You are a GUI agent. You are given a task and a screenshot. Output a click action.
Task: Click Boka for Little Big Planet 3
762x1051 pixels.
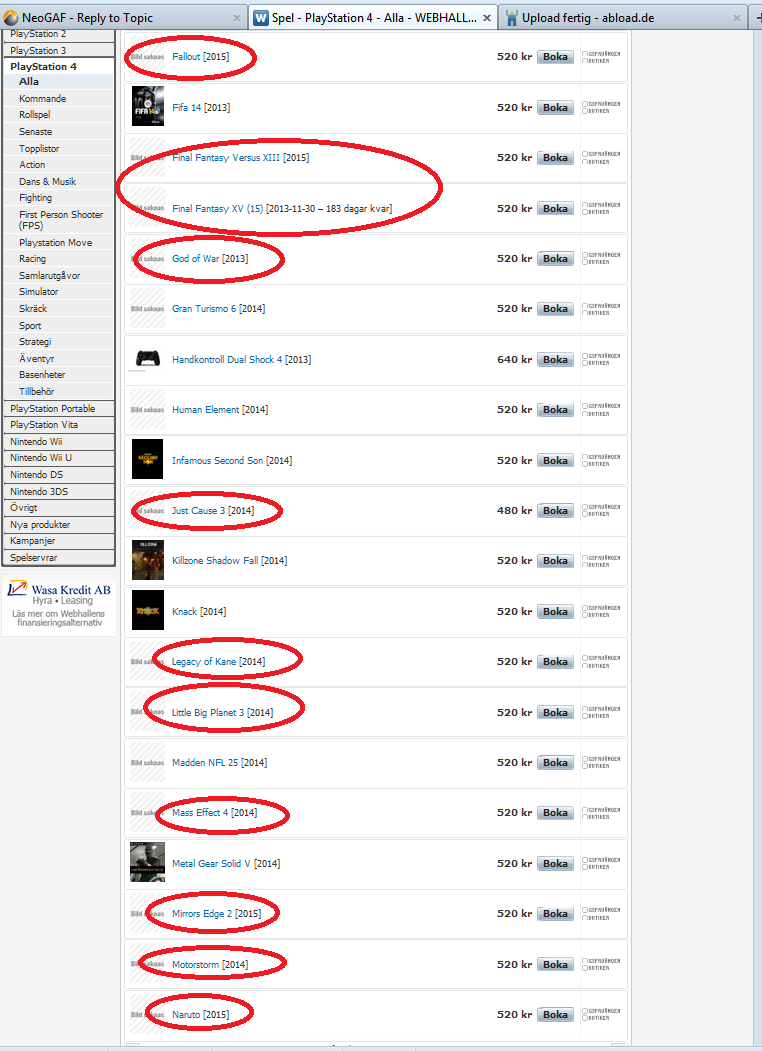point(555,713)
